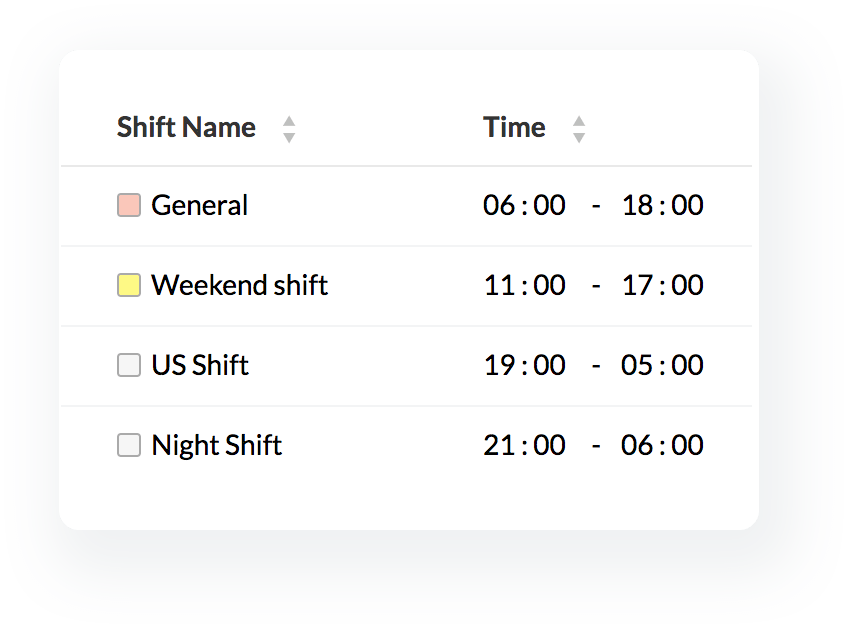Select the Weekend shift name
This screenshot has width=848, height=628.
click(x=239, y=286)
